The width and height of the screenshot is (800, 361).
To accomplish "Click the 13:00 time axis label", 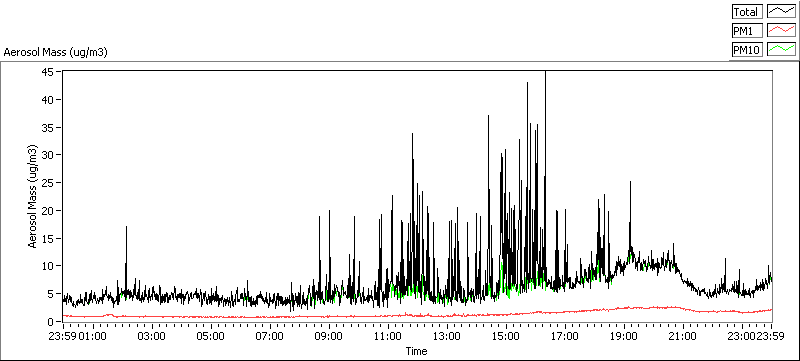I will (x=447, y=337).
